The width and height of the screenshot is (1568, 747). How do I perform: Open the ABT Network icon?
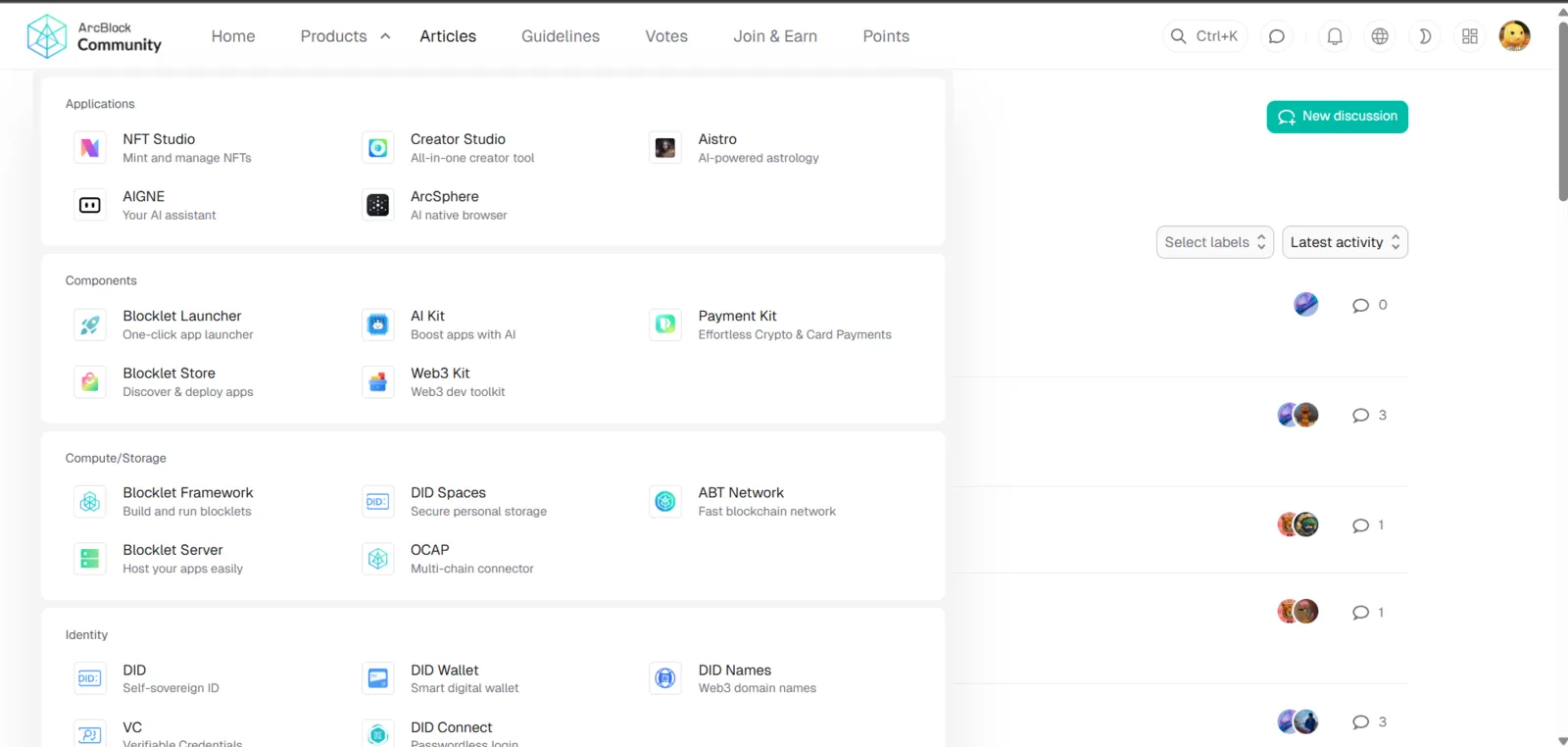pos(665,502)
